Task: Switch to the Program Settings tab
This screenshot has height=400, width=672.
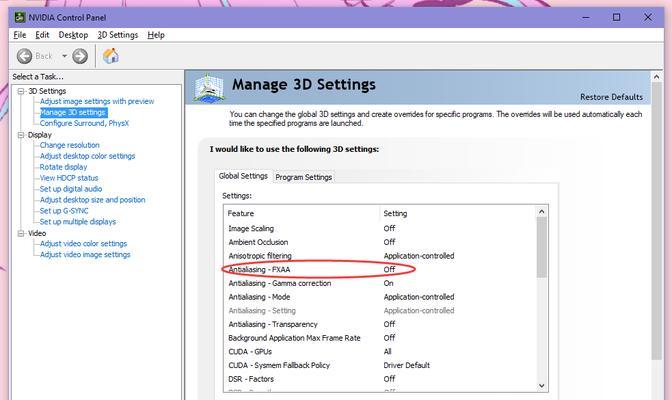Action: click(303, 177)
